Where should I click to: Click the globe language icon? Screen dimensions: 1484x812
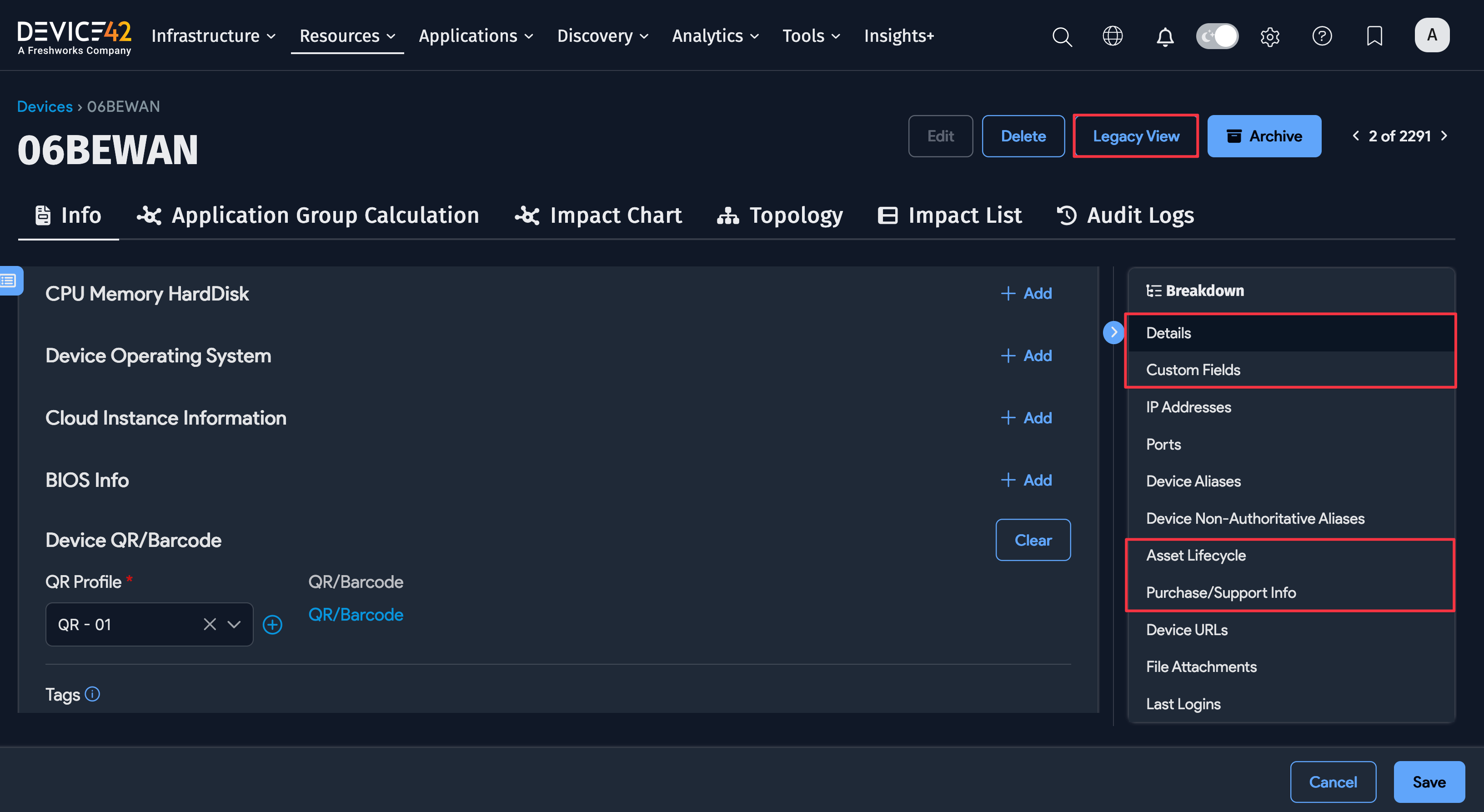point(1113,36)
